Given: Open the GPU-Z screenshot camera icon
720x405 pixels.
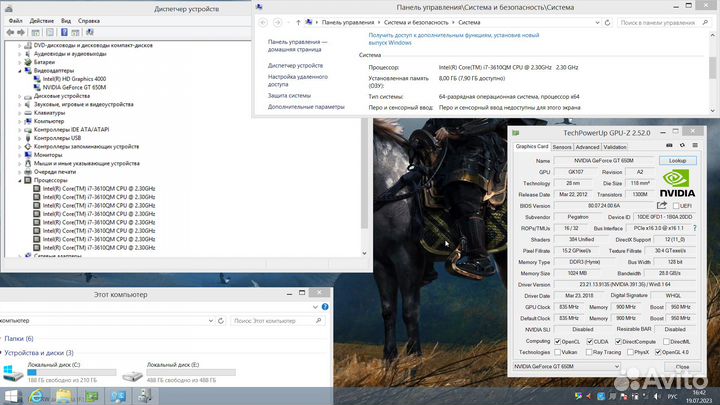Looking at the screenshot, I should [x=669, y=146].
